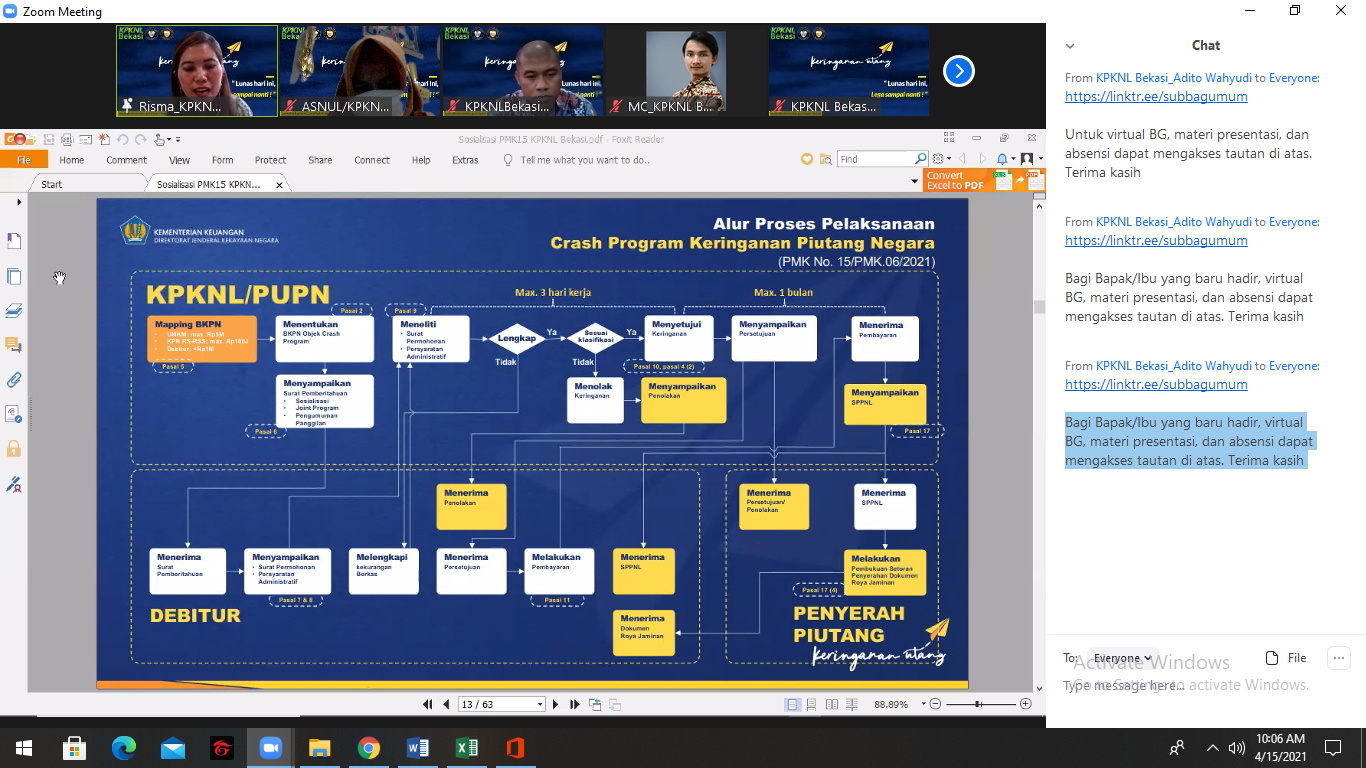Enable single page view mode
The image size is (1366, 768).
[793, 704]
